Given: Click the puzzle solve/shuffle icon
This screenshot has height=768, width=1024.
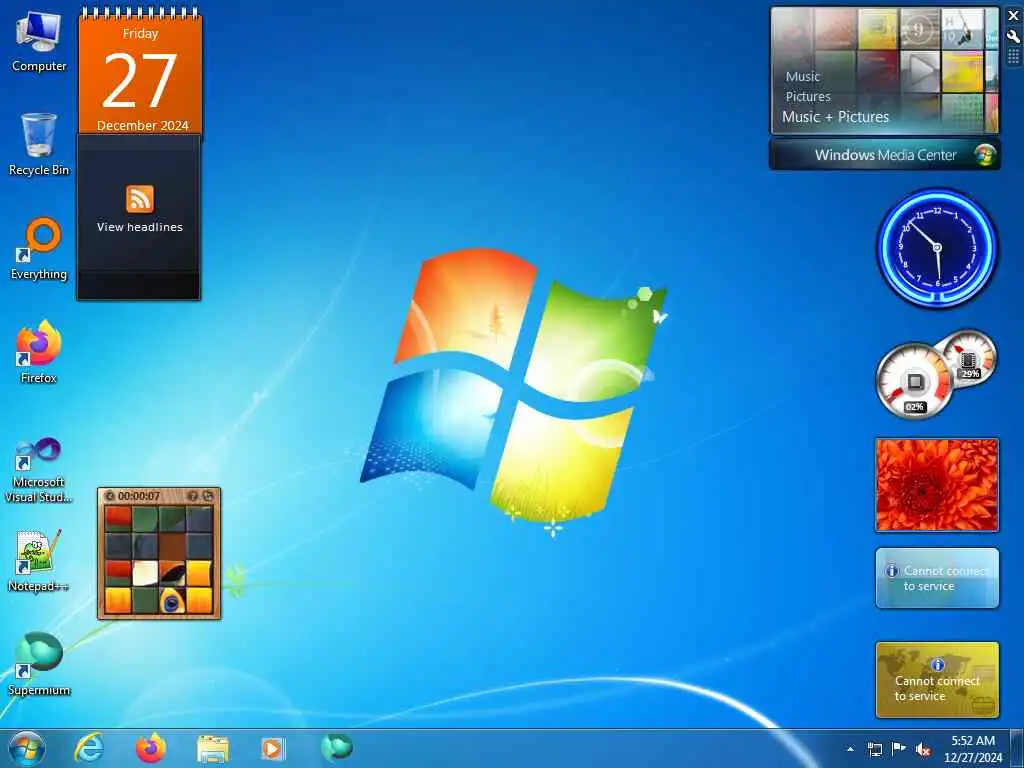Looking at the screenshot, I should pyautogui.click(x=208, y=496).
